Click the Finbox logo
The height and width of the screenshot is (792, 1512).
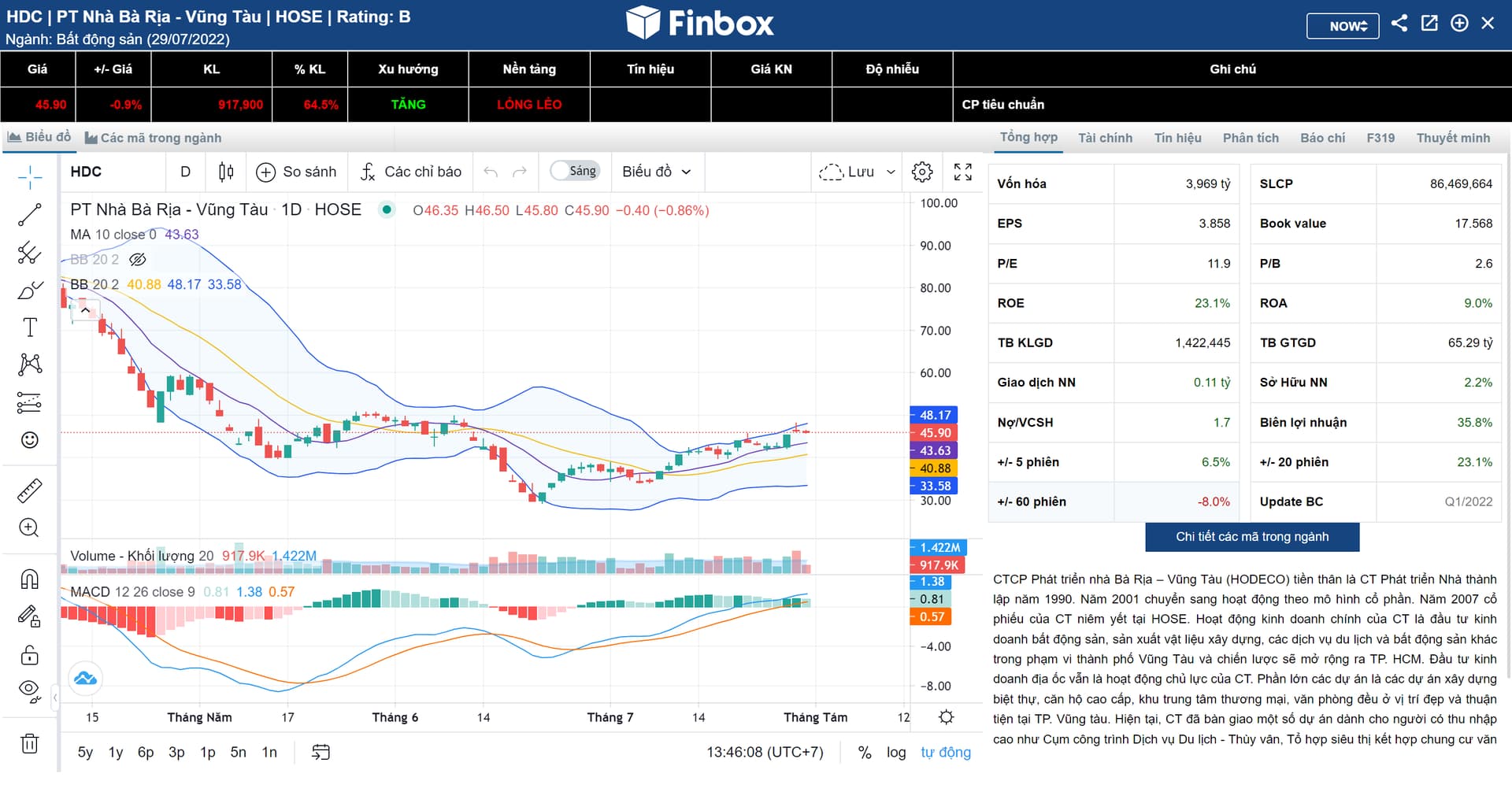point(700,23)
